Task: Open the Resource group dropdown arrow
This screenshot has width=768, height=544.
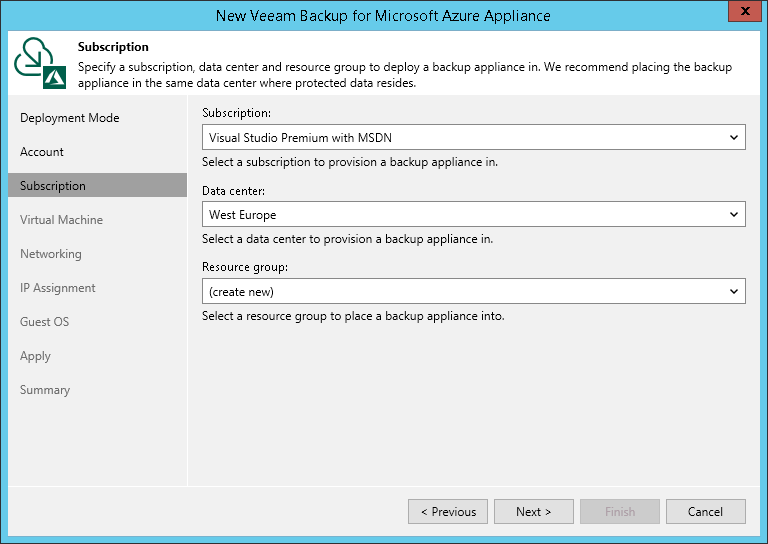Action: [x=734, y=291]
